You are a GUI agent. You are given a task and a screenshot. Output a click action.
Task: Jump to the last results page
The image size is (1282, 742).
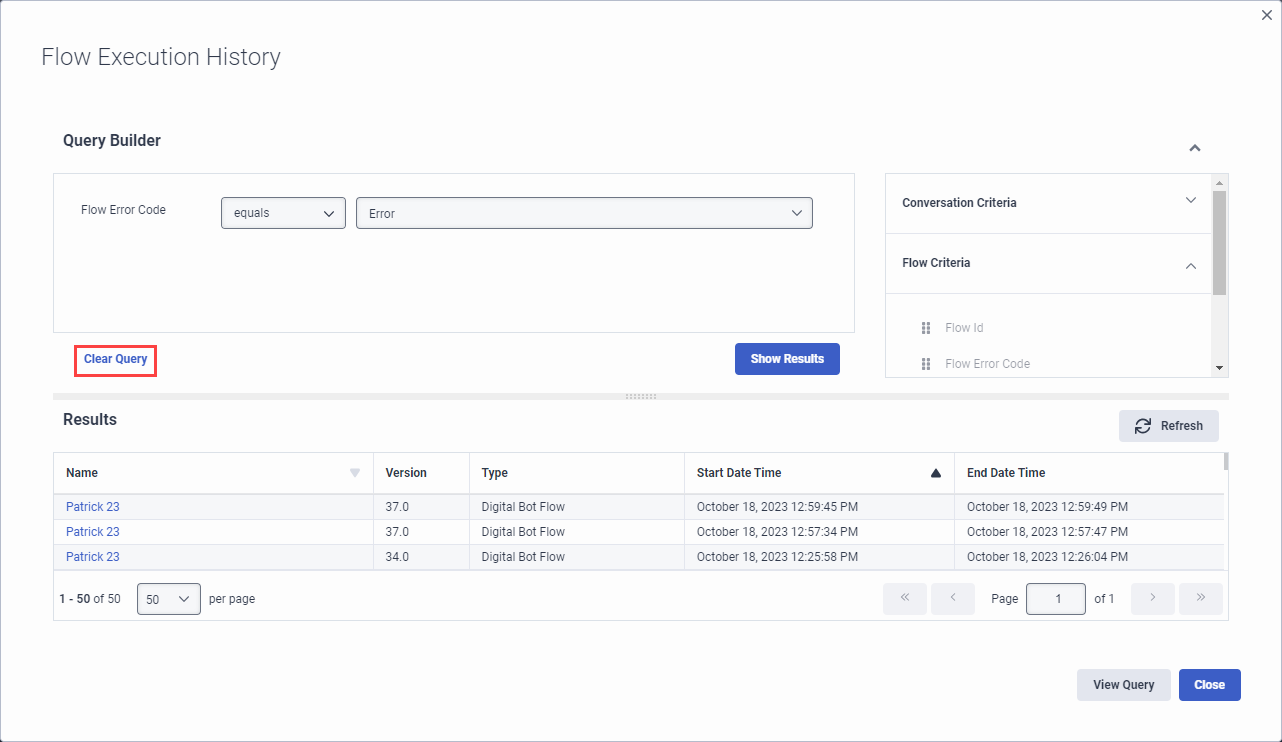(x=1200, y=598)
